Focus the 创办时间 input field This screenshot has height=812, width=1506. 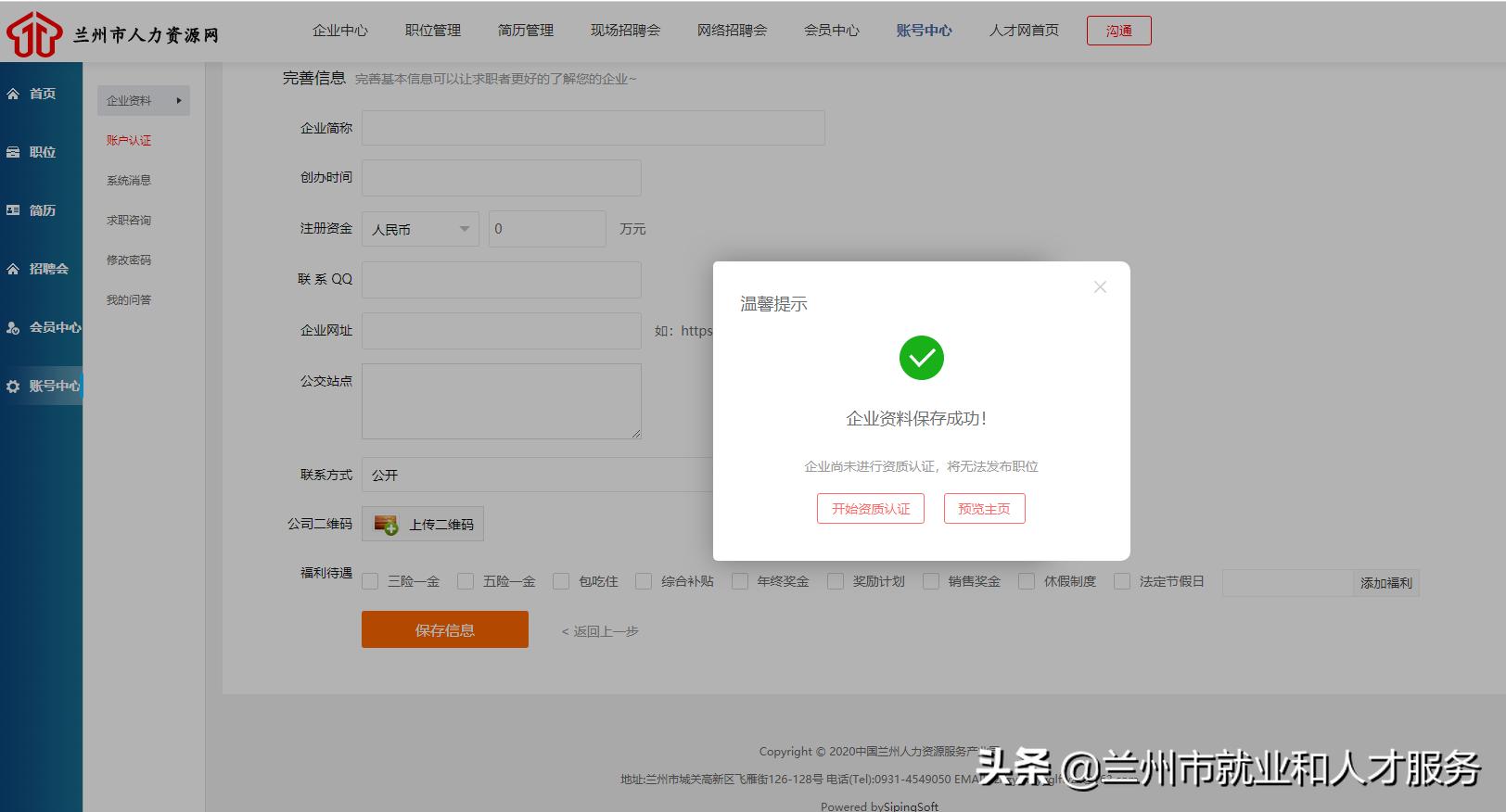[502, 178]
